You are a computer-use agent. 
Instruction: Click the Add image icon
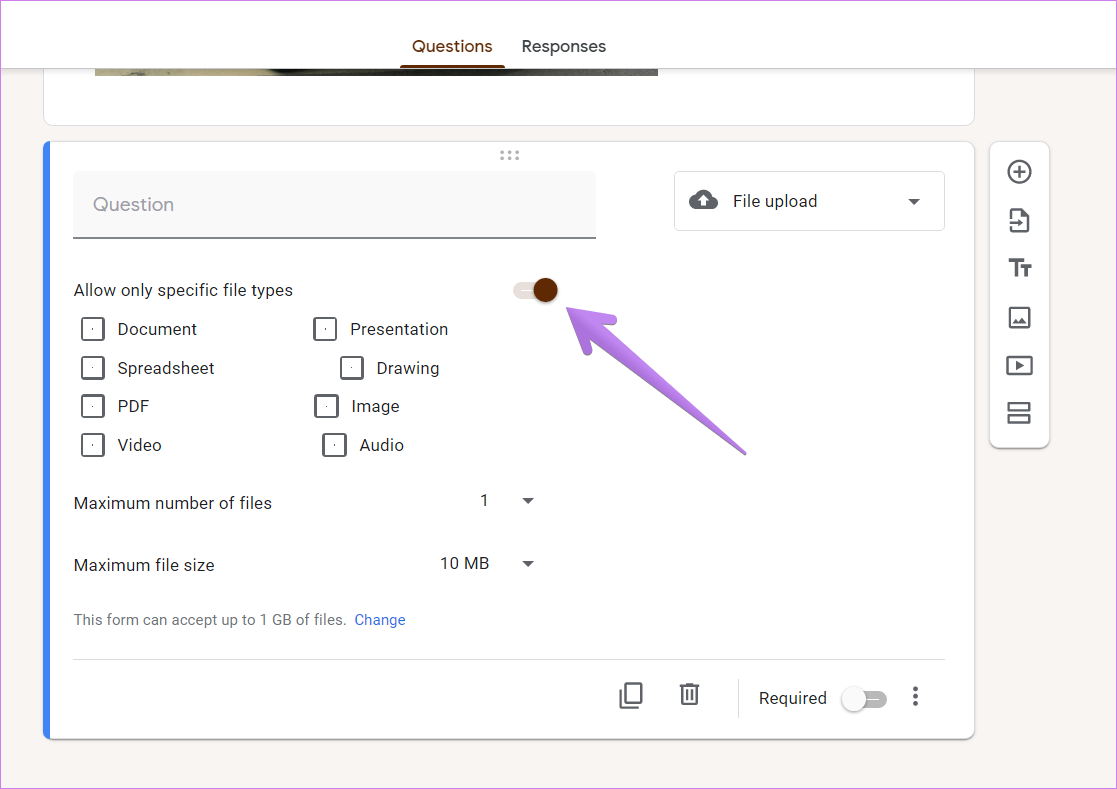click(1019, 317)
